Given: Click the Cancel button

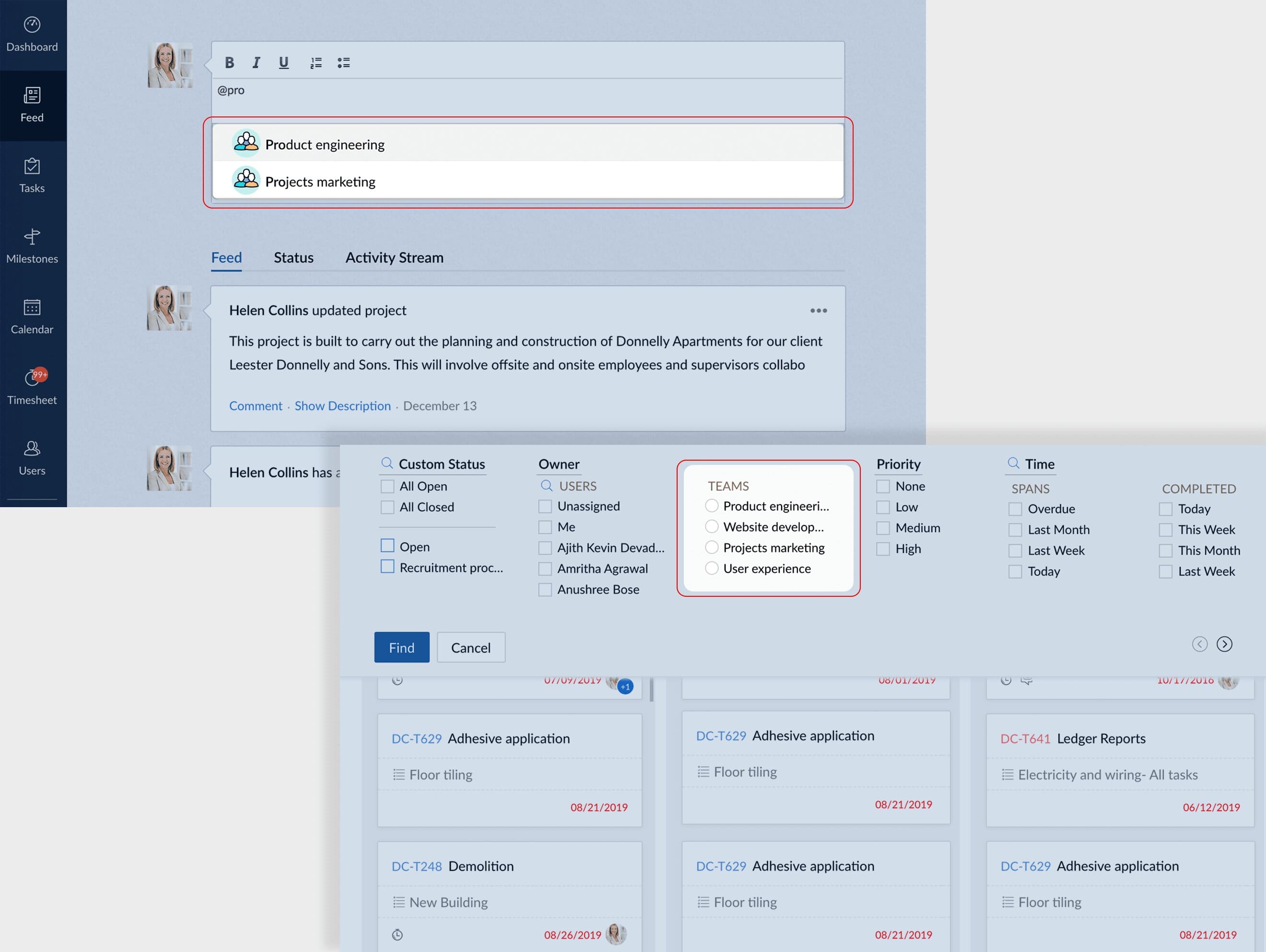Looking at the screenshot, I should click(x=470, y=647).
